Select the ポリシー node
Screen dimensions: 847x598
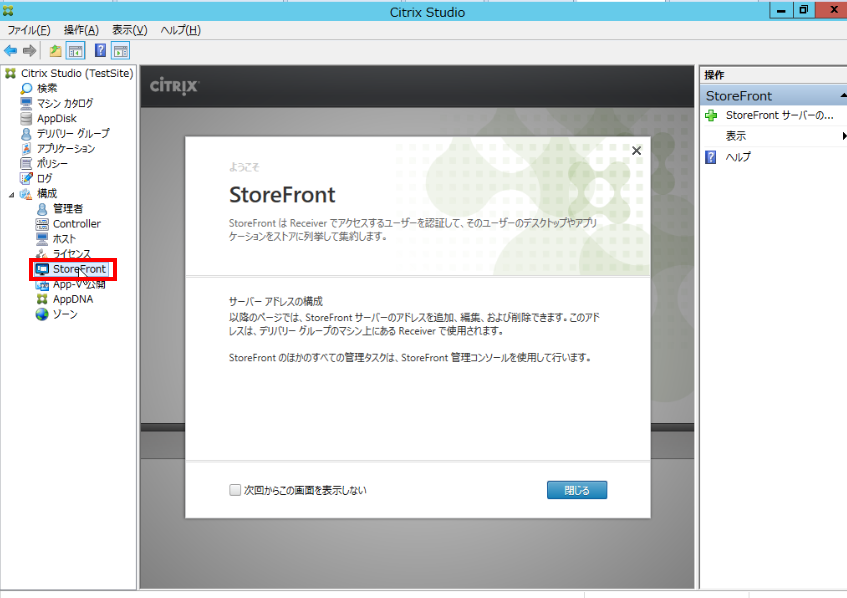(x=52, y=163)
